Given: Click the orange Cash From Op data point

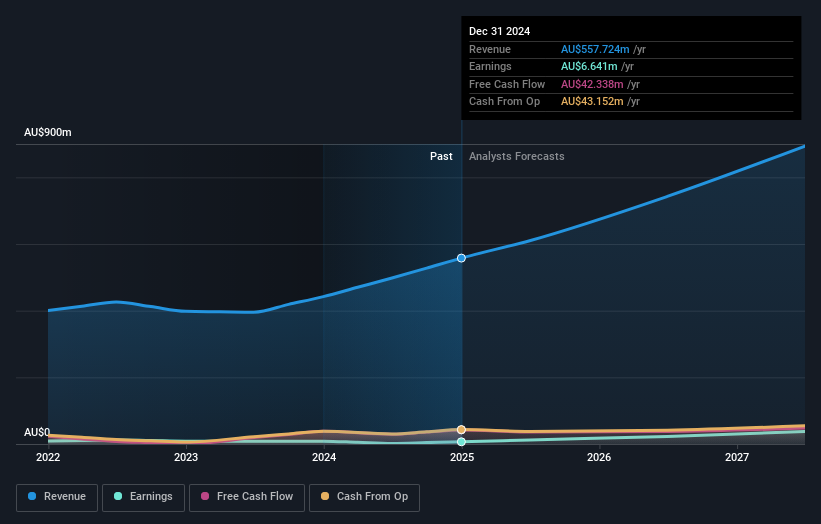Looking at the screenshot, I should [461, 430].
